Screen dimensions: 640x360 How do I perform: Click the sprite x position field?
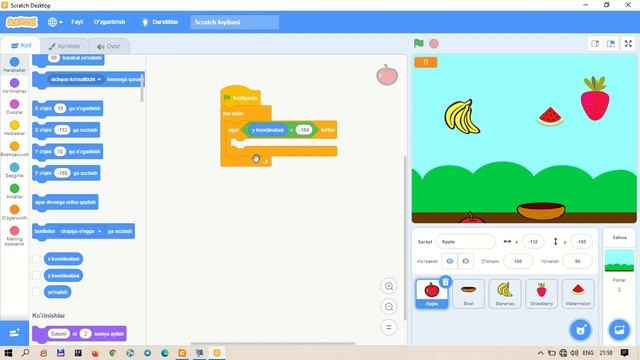pyautogui.click(x=533, y=242)
